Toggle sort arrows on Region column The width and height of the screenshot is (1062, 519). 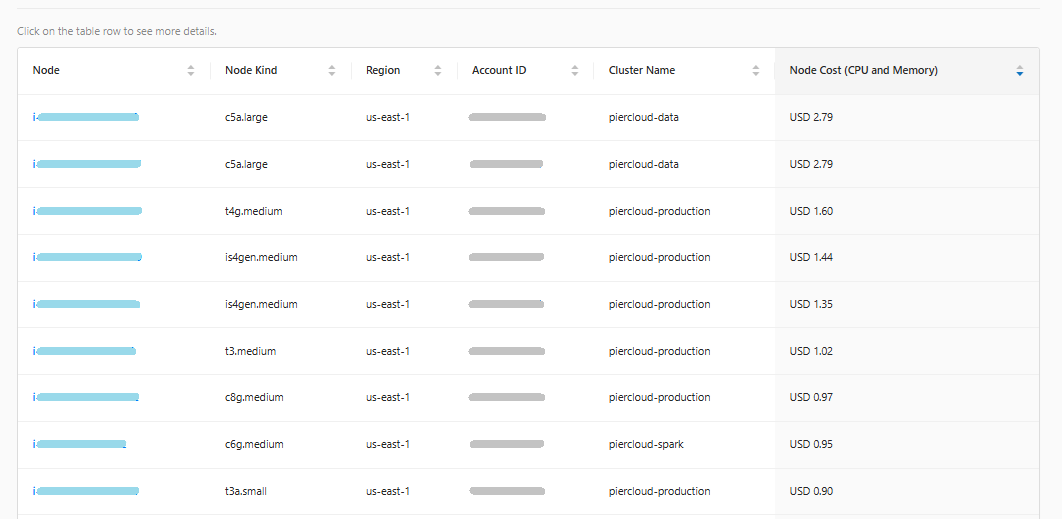coord(438,71)
